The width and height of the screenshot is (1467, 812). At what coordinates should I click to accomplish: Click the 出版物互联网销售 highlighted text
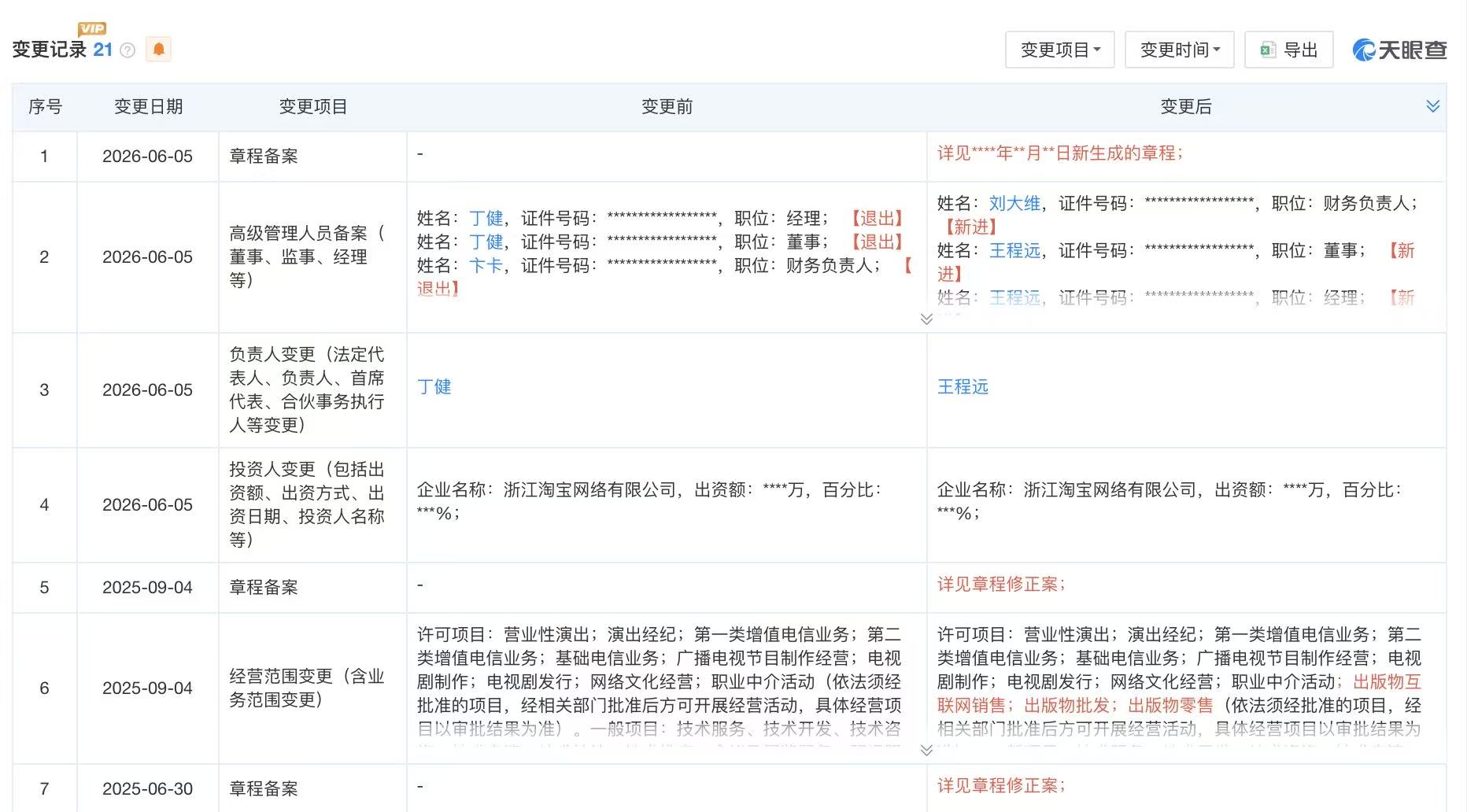pos(1179,693)
